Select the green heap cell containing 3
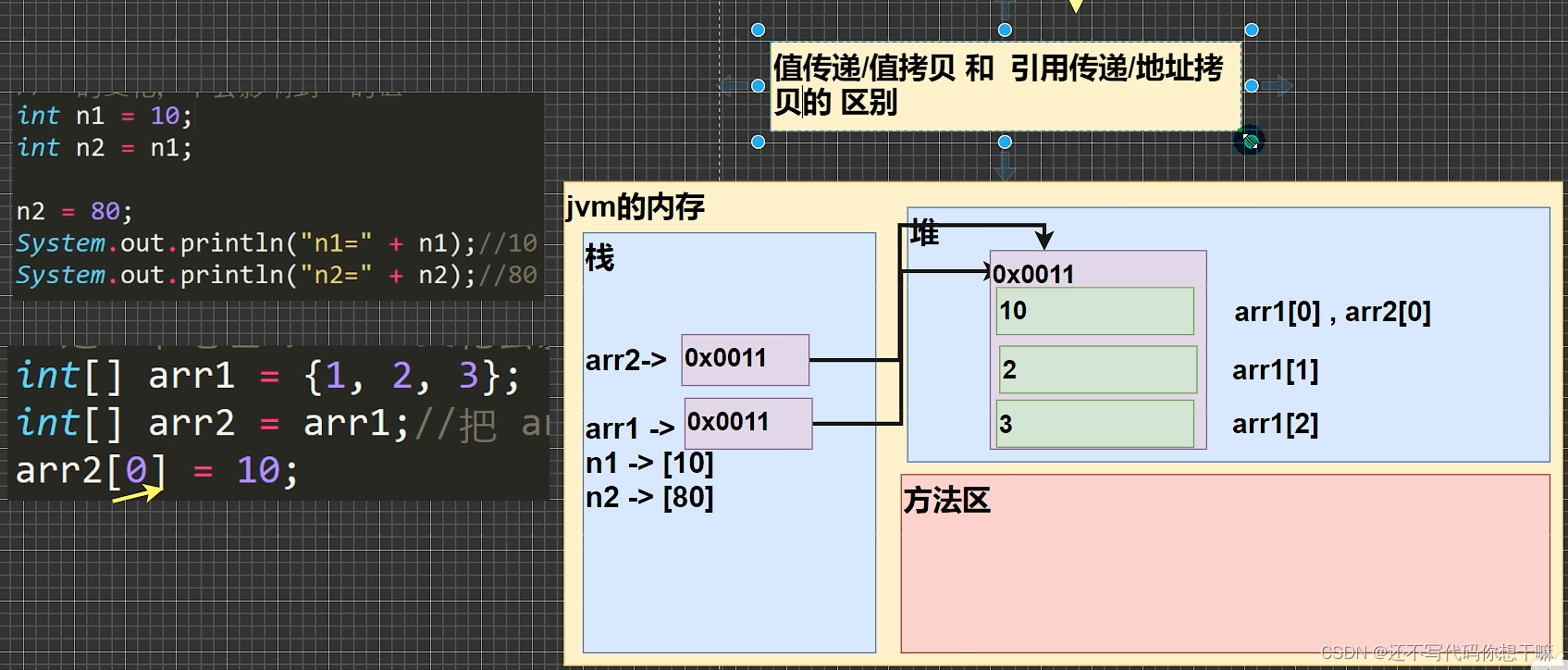1568x670 pixels. [1095, 424]
